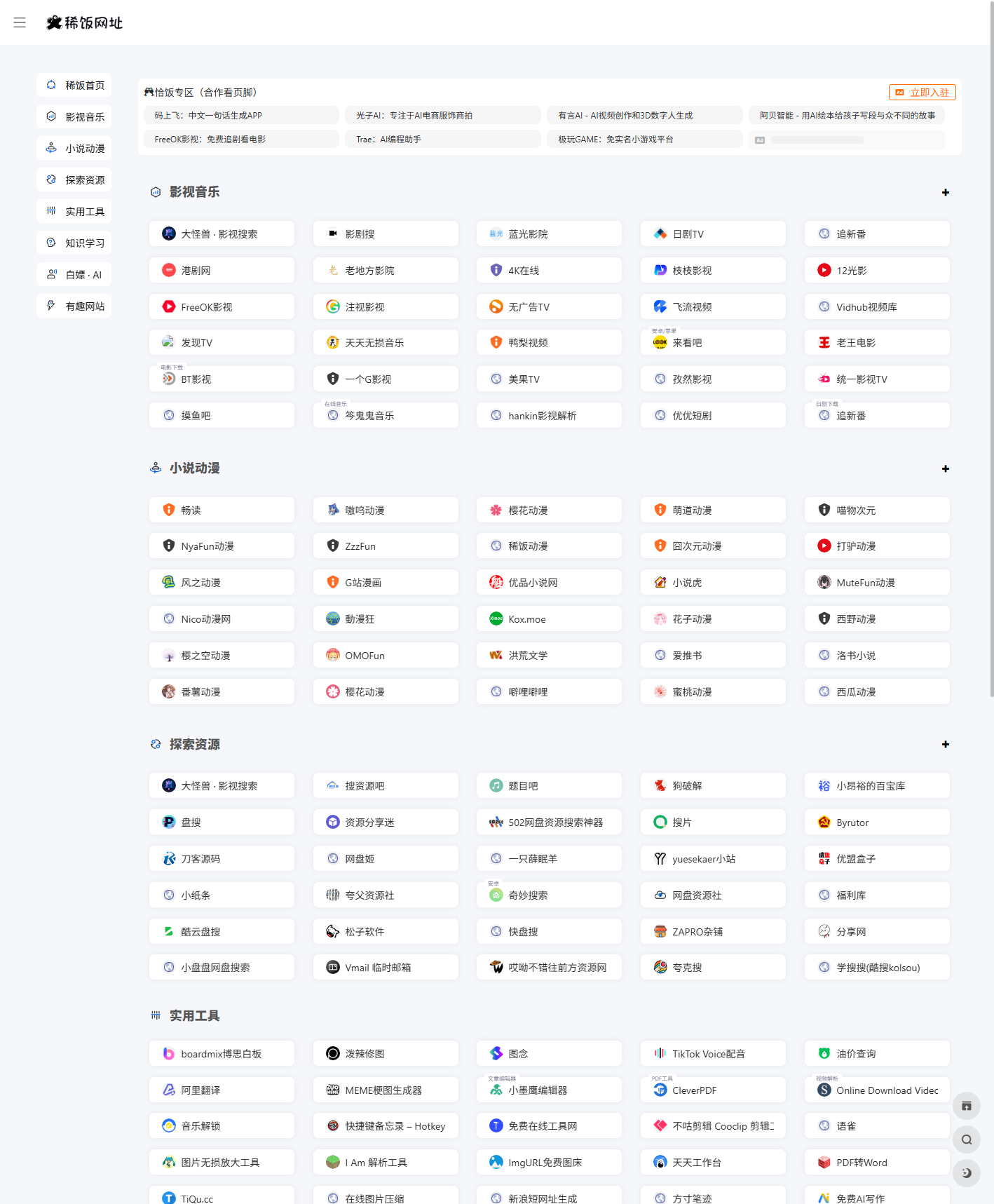The image size is (994, 1204).
Task: Click the FreeOK影视 red play icon
Action: tap(169, 306)
